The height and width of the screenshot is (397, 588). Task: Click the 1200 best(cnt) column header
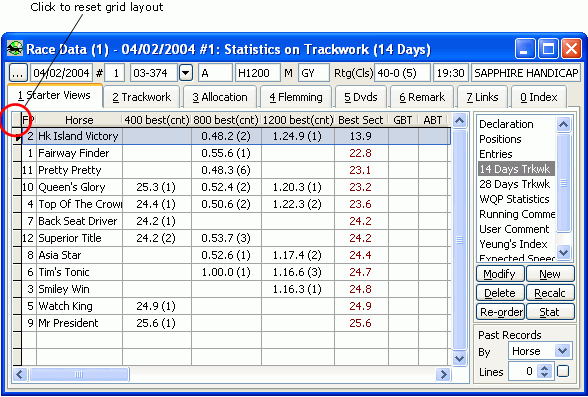point(298,120)
